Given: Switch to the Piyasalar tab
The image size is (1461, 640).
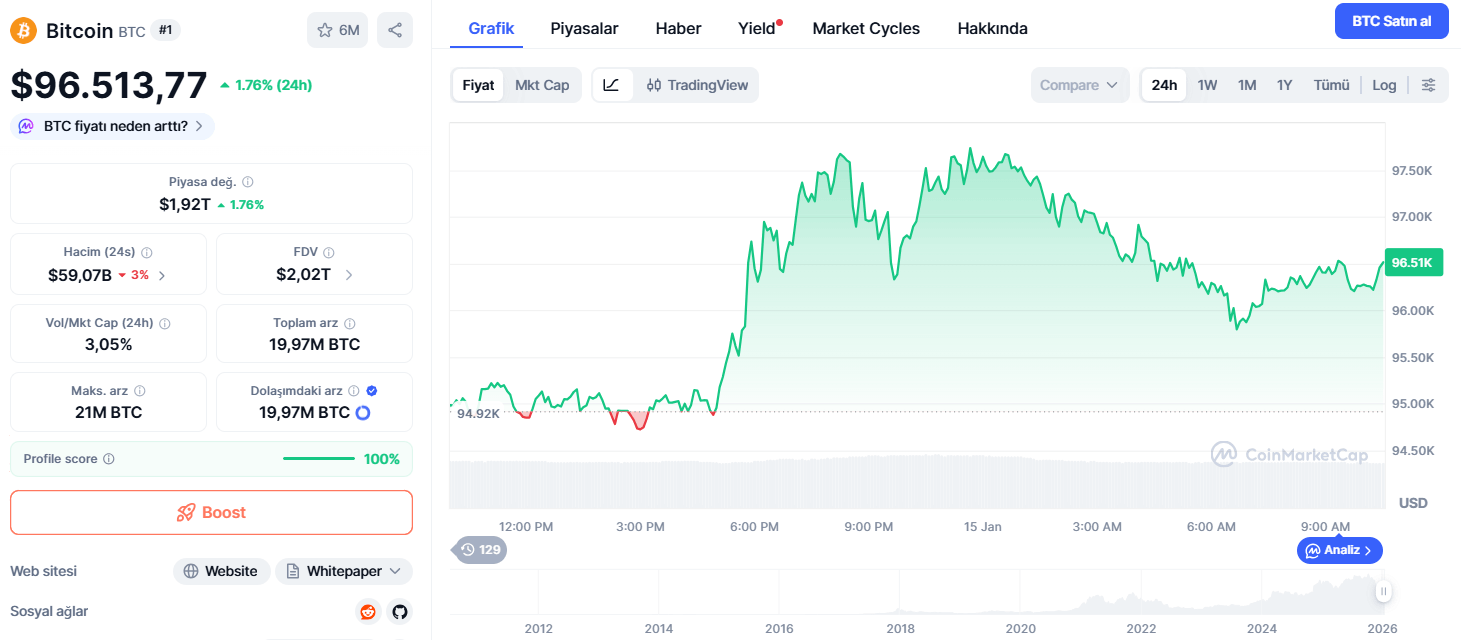Looking at the screenshot, I should point(584,28).
